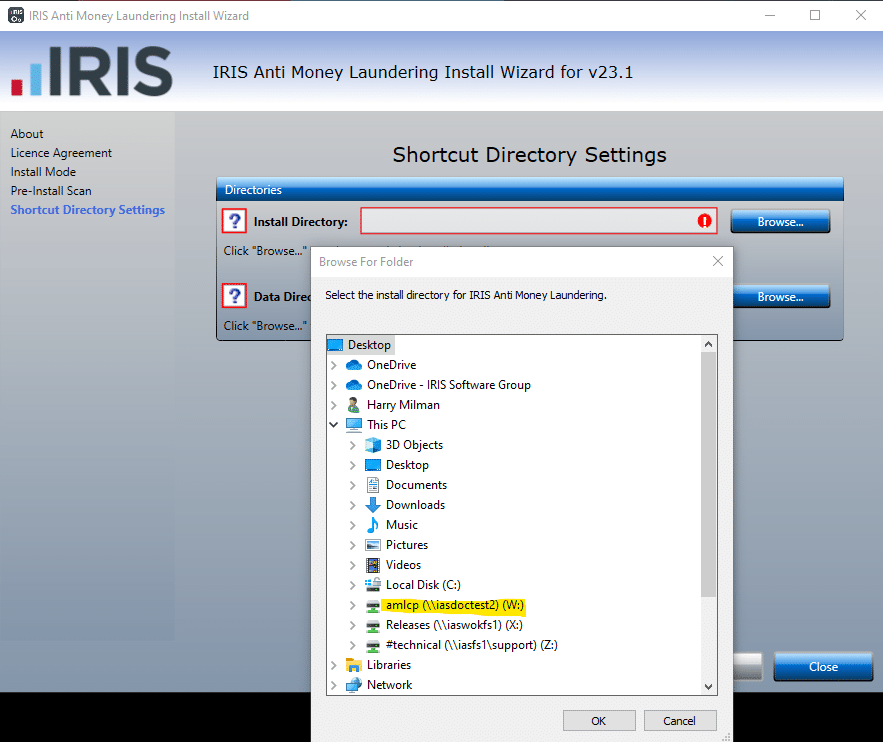Click the folder tree scrollbar down arrow
This screenshot has height=742, width=883.
[x=708, y=686]
